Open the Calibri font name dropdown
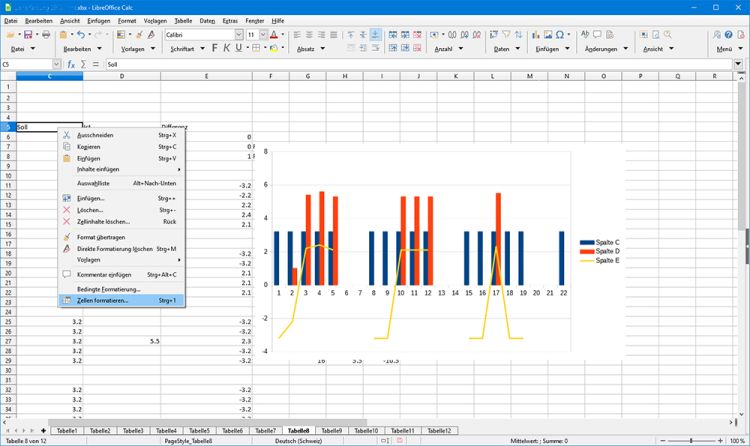 click(239, 34)
